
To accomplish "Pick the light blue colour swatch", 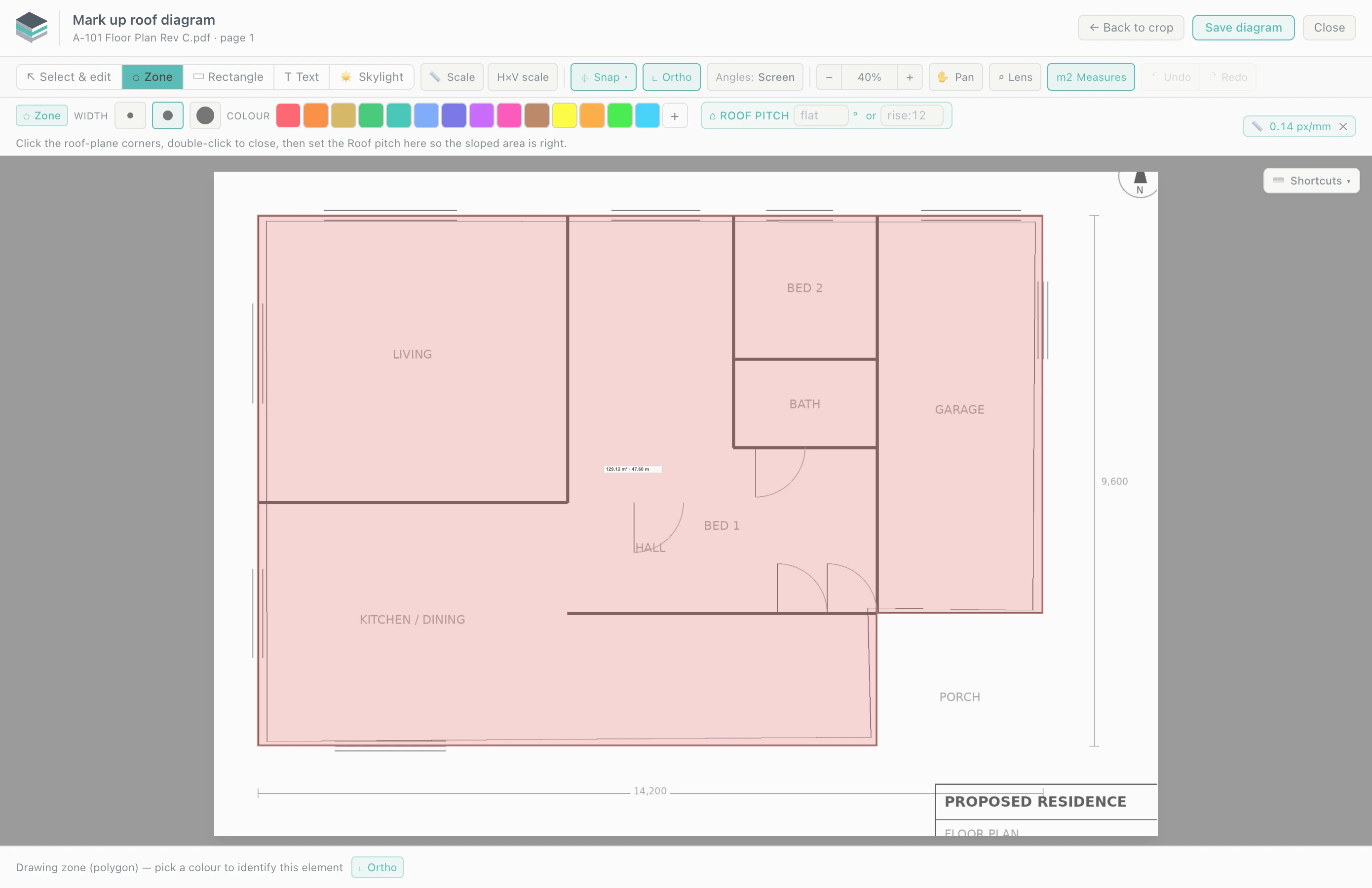I will tap(426, 115).
